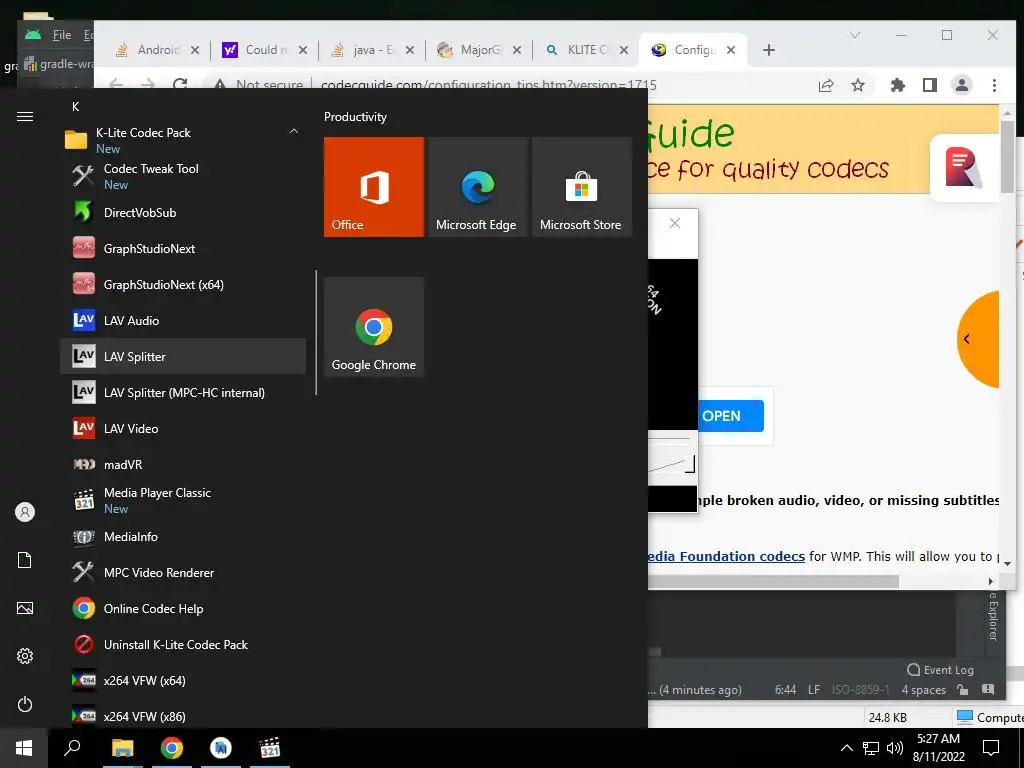Open MediaInfo app
The height and width of the screenshot is (768, 1024).
pyautogui.click(x=183, y=536)
